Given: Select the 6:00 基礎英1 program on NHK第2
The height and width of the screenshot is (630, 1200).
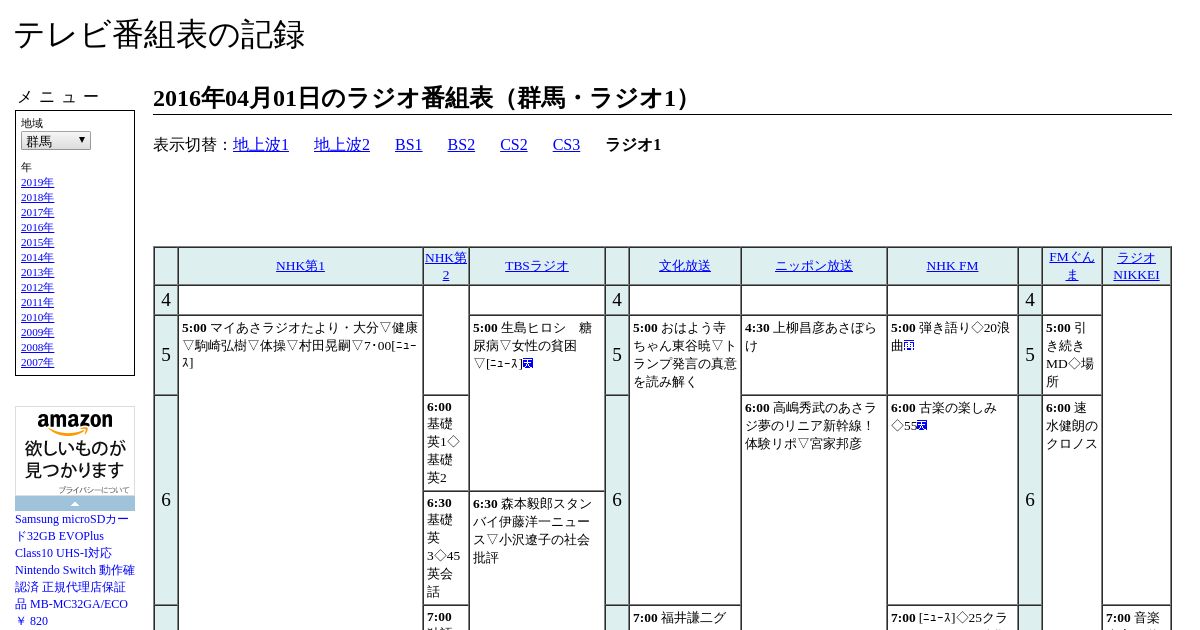Looking at the screenshot, I should [x=446, y=443].
